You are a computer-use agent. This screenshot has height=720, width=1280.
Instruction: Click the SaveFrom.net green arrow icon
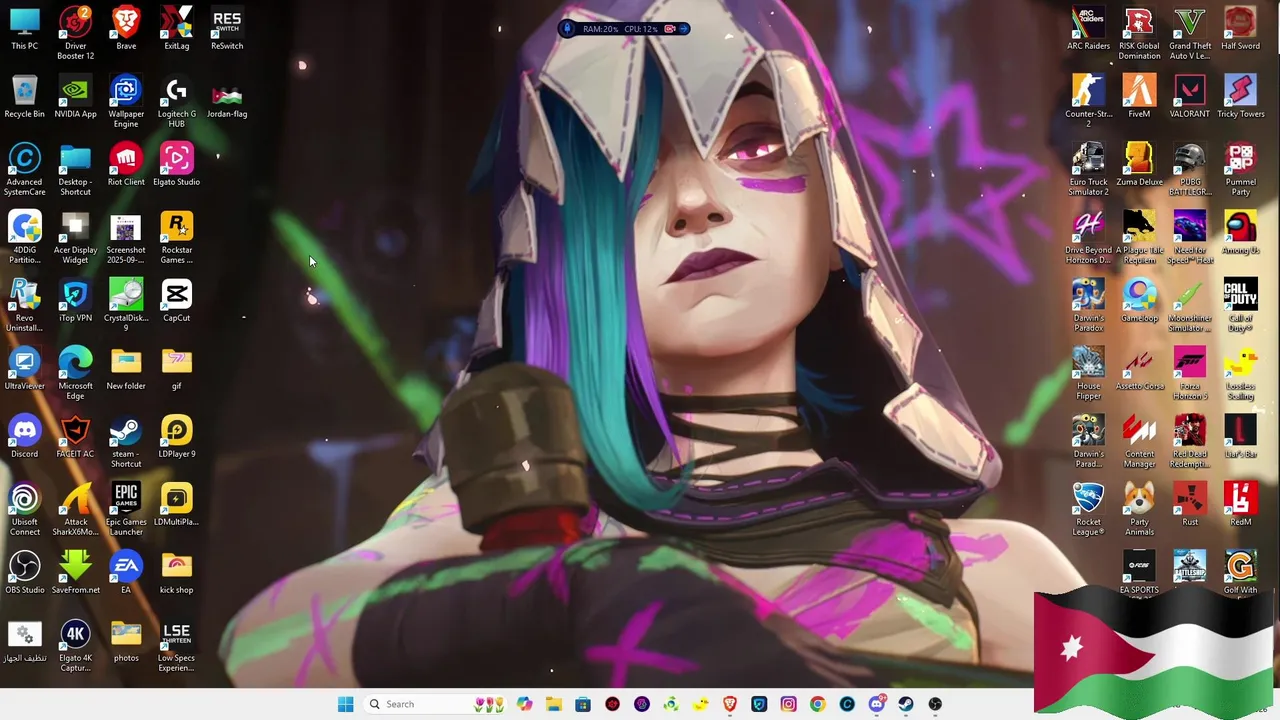pos(75,572)
